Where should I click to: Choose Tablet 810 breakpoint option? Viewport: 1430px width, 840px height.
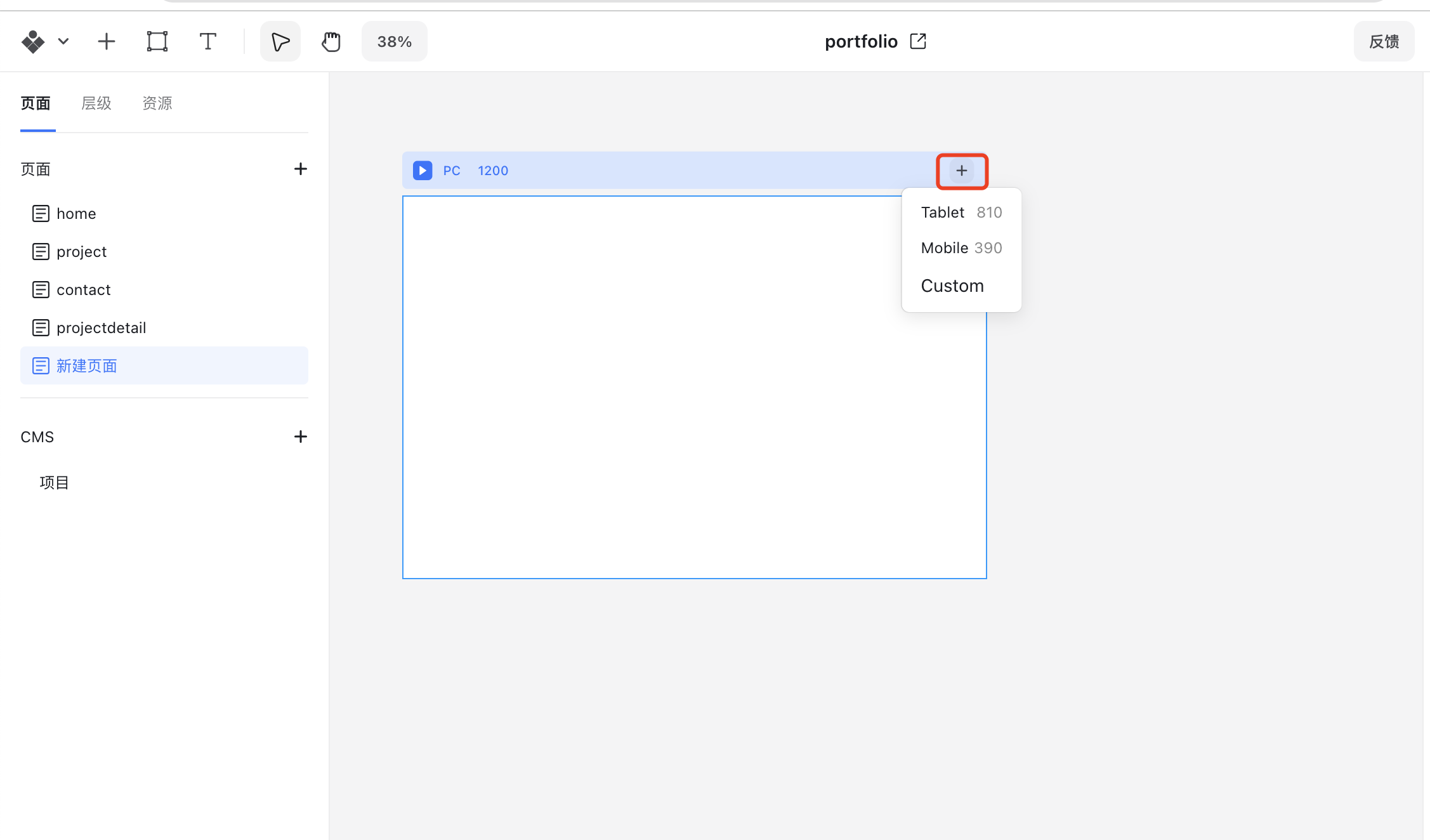coord(961,213)
